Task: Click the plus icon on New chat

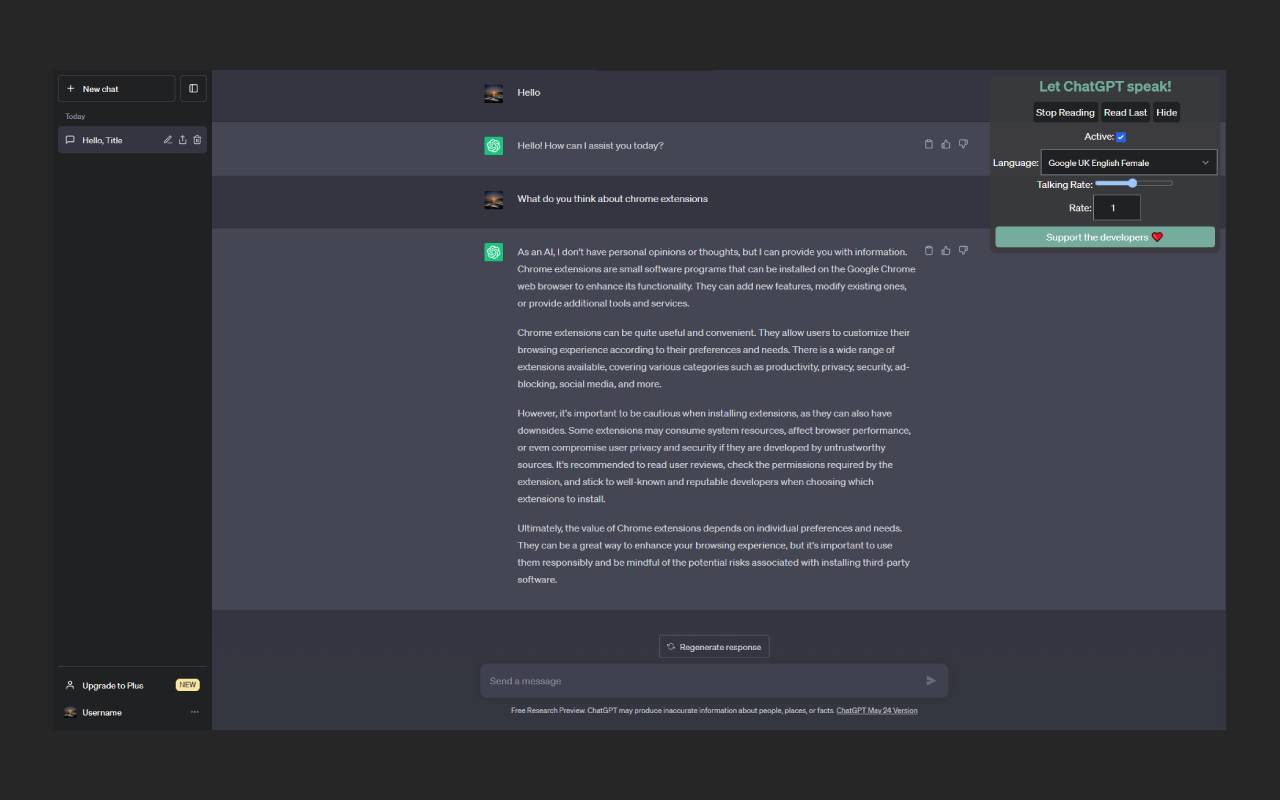Action: pos(71,88)
